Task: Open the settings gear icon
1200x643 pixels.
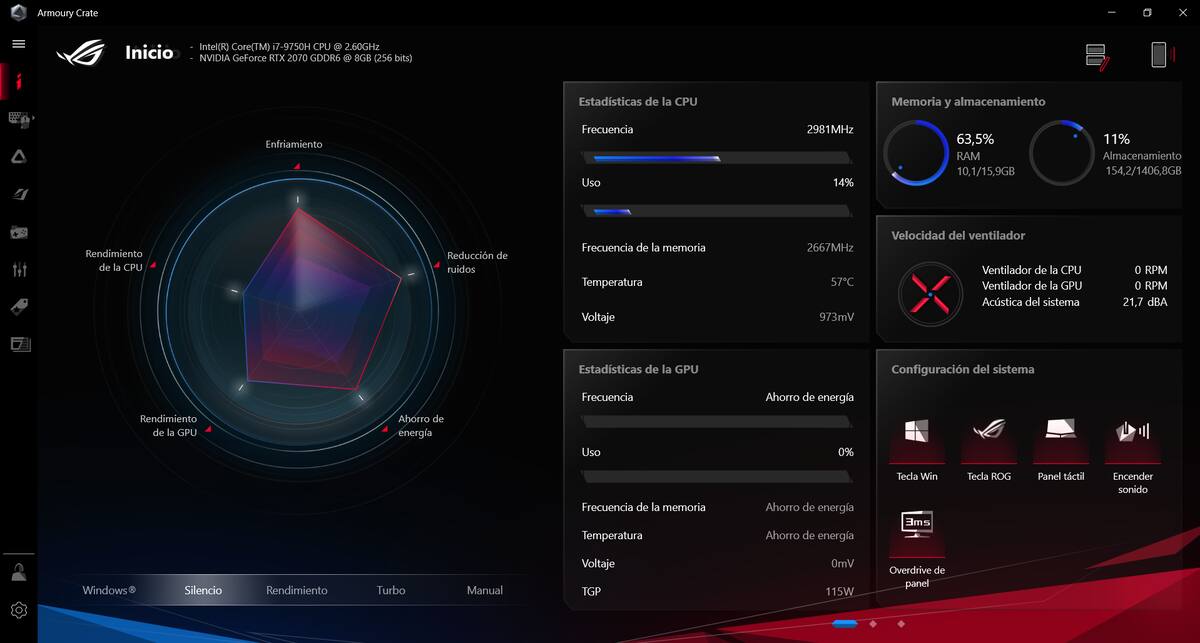Action: pyautogui.click(x=18, y=610)
